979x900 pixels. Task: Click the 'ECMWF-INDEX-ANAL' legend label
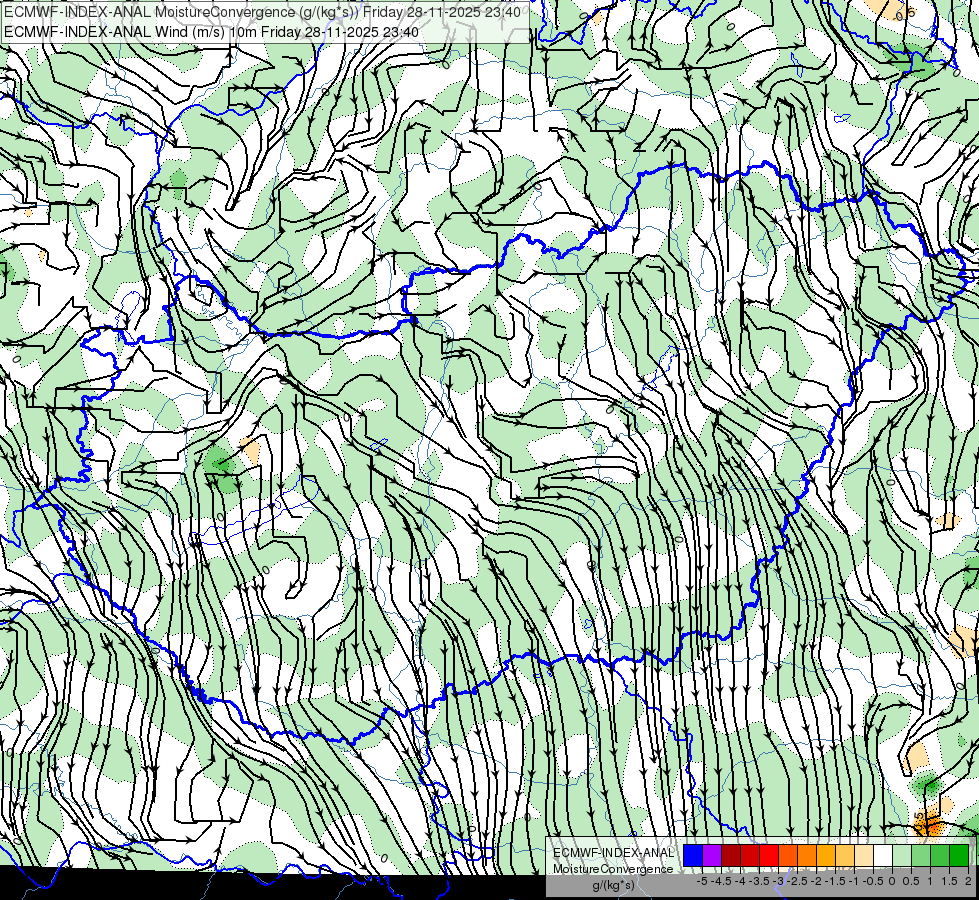point(613,853)
